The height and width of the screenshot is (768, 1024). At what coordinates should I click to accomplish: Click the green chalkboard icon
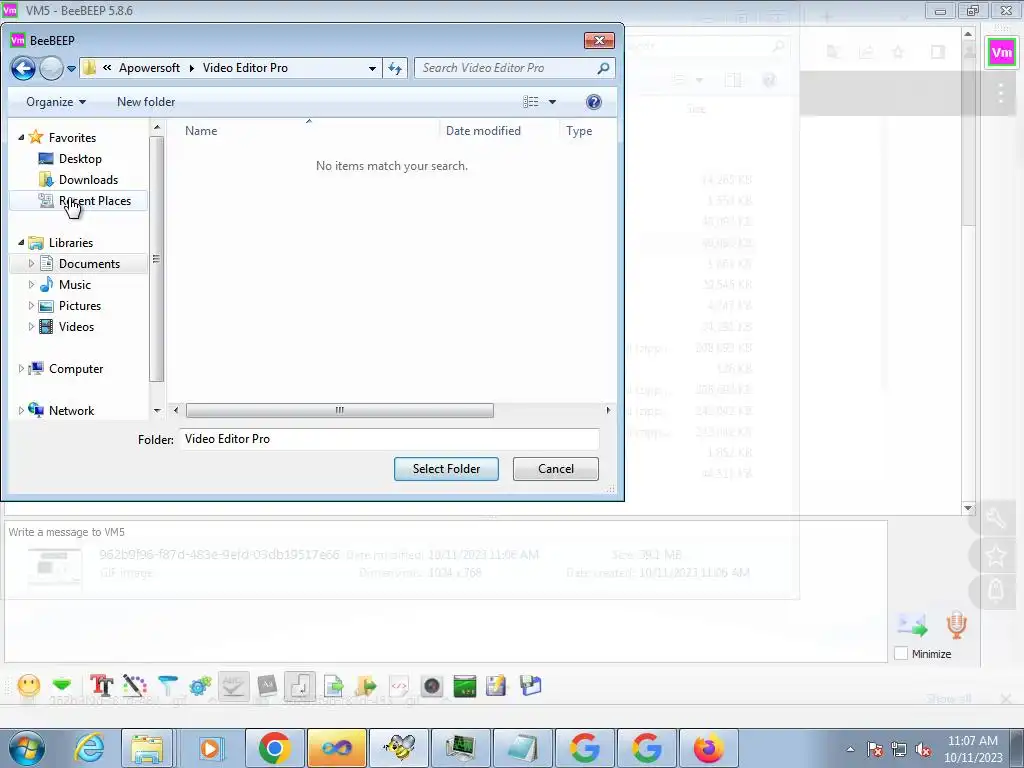[464, 686]
